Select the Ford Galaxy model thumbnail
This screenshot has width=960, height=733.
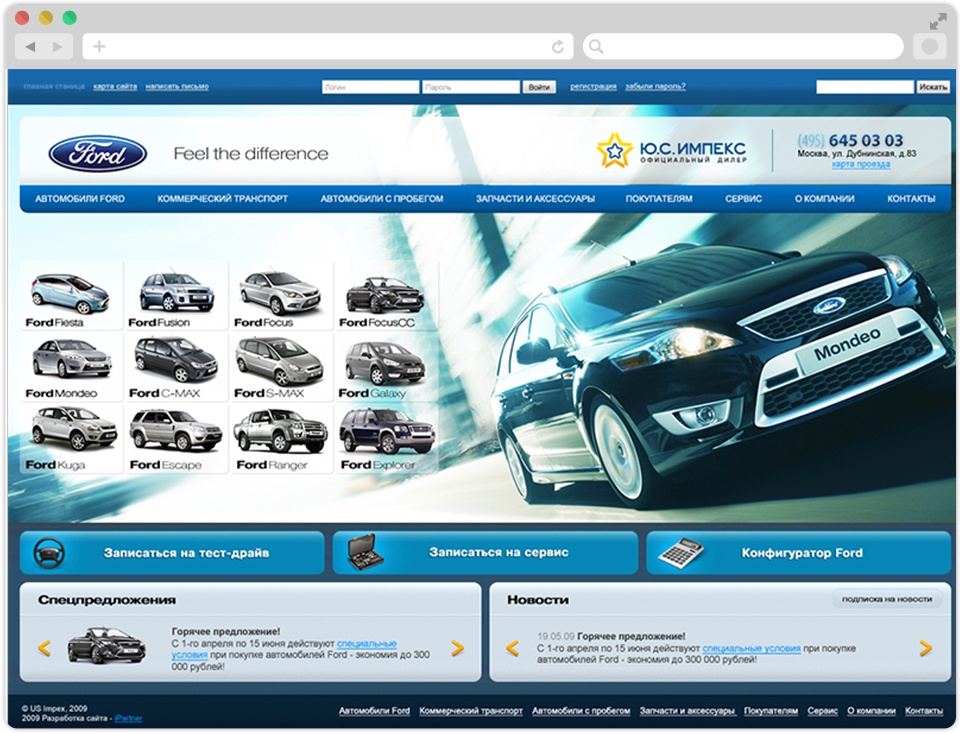tap(387, 367)
